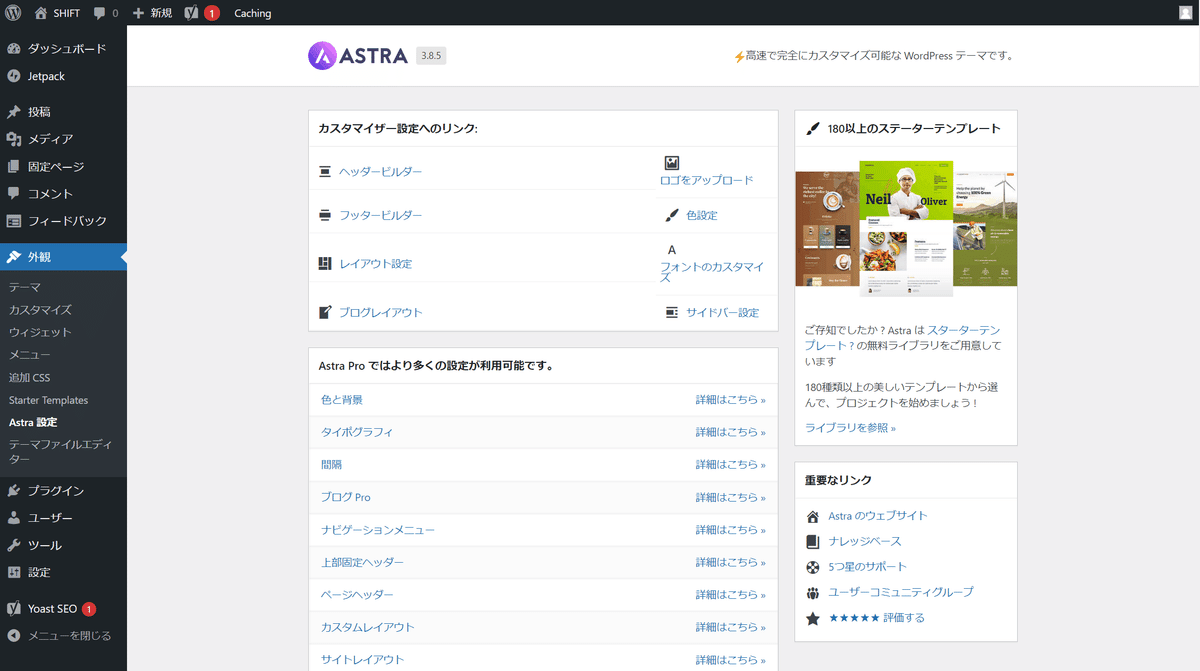Click the 新規 plus icon

tap(139, 13)
